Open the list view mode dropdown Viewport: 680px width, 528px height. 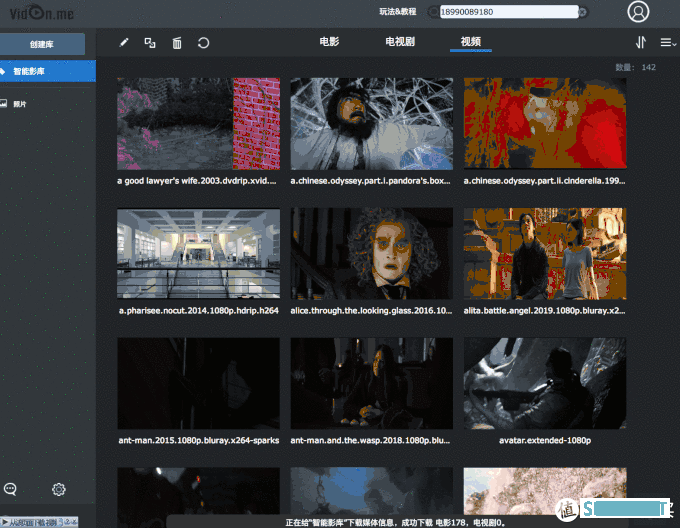pos(668,42)
